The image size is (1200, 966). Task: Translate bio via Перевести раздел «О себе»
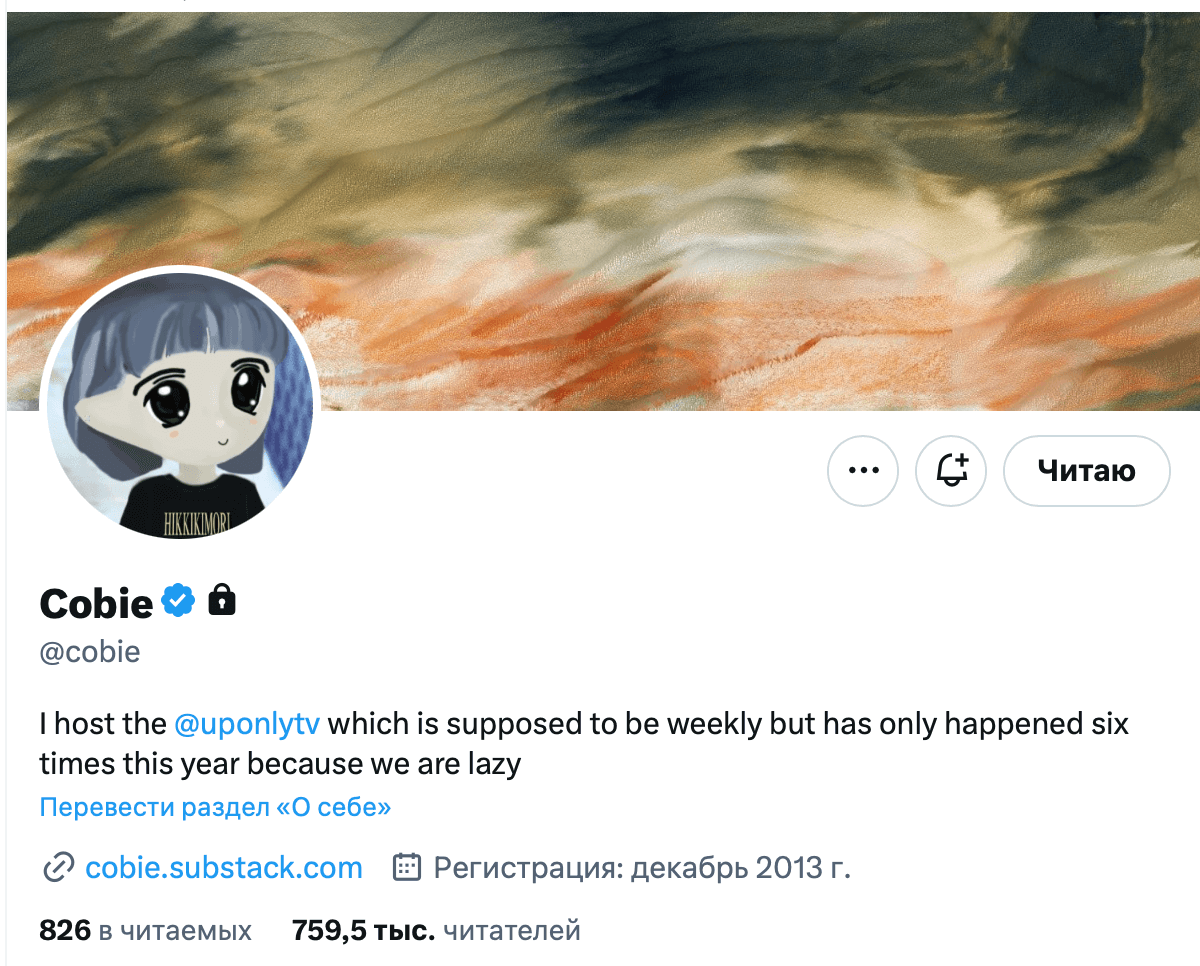(x=215, y=807)
